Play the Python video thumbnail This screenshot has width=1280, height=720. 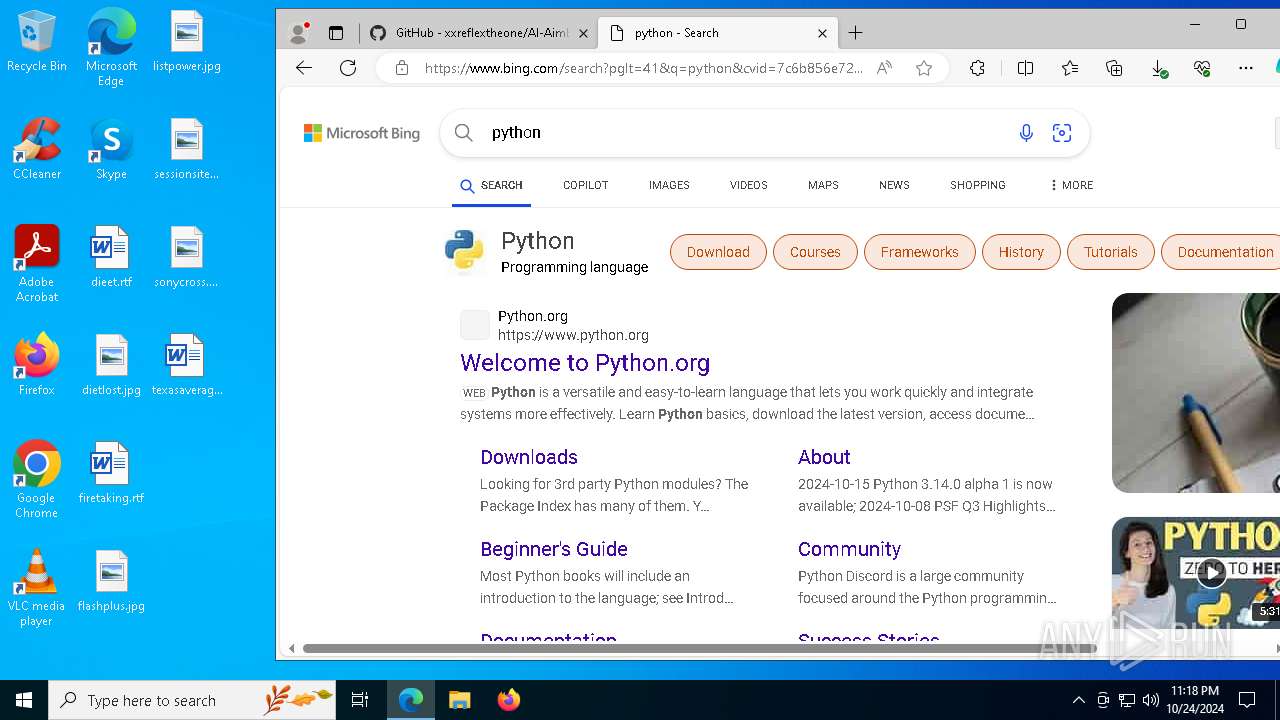pyautogui.click(x=1212, y=573)
